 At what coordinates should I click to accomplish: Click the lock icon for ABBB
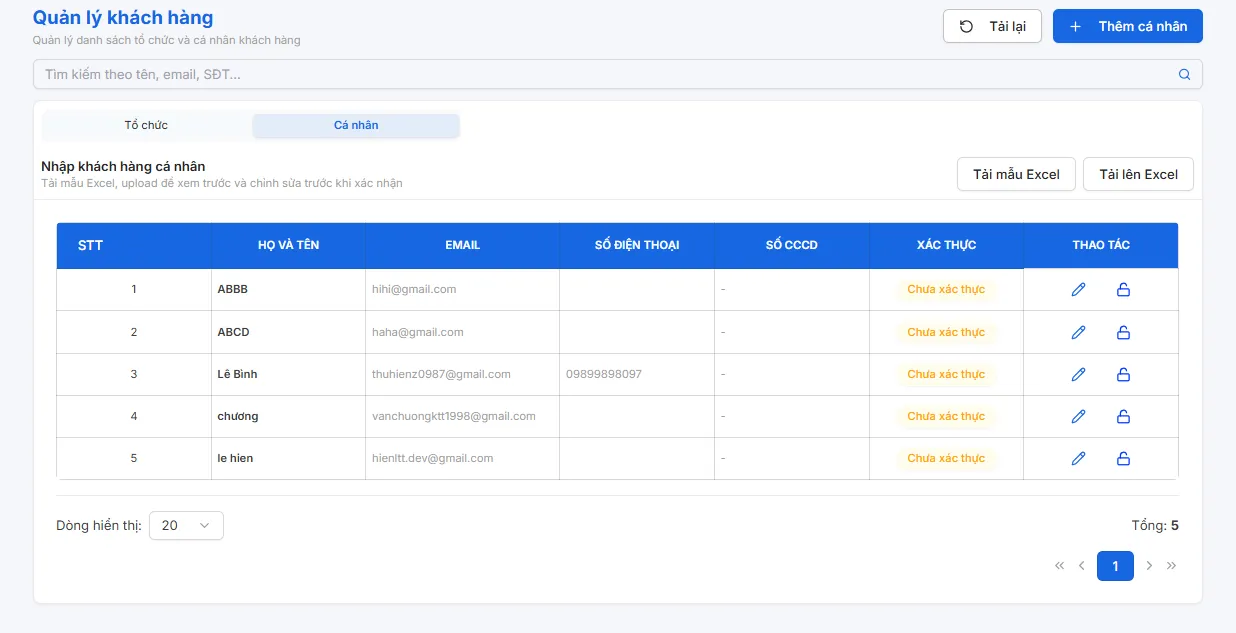[1123, 290]
